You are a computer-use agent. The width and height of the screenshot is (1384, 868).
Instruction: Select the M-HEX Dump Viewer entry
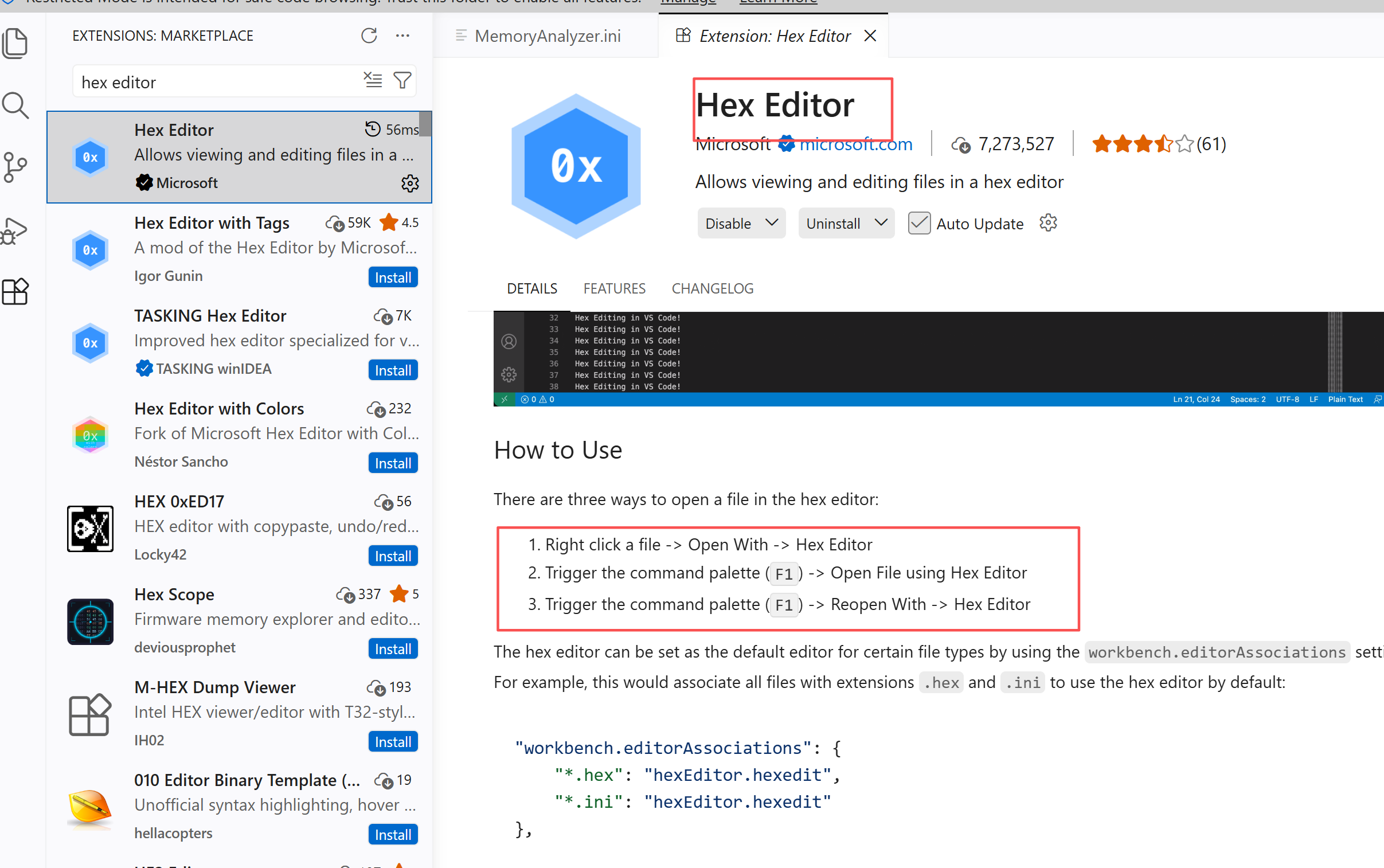pos(240,714)
